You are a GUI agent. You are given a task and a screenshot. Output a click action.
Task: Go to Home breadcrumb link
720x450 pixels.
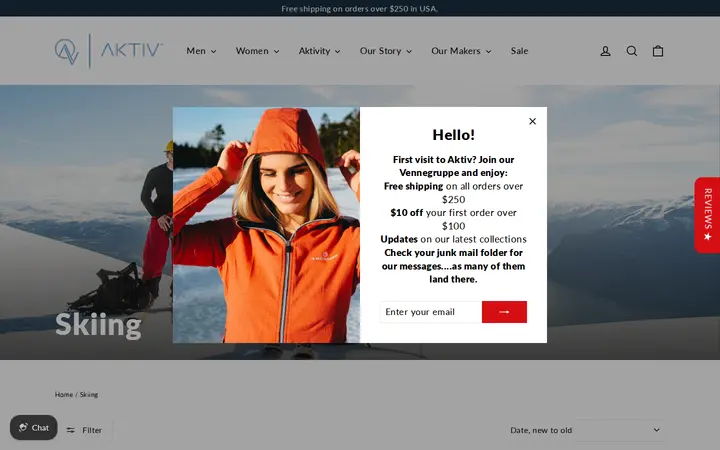pyautogui.click(x=64, y=394)
